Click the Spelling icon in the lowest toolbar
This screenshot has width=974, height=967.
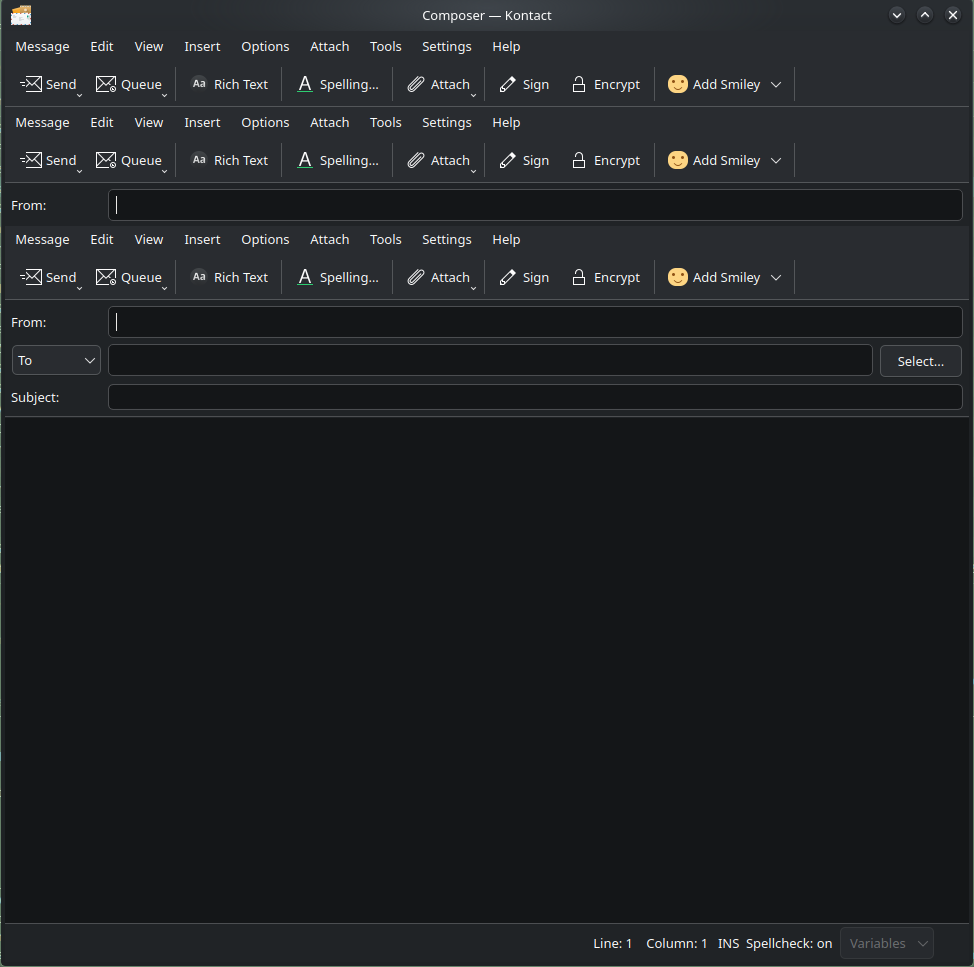(305, 278)
